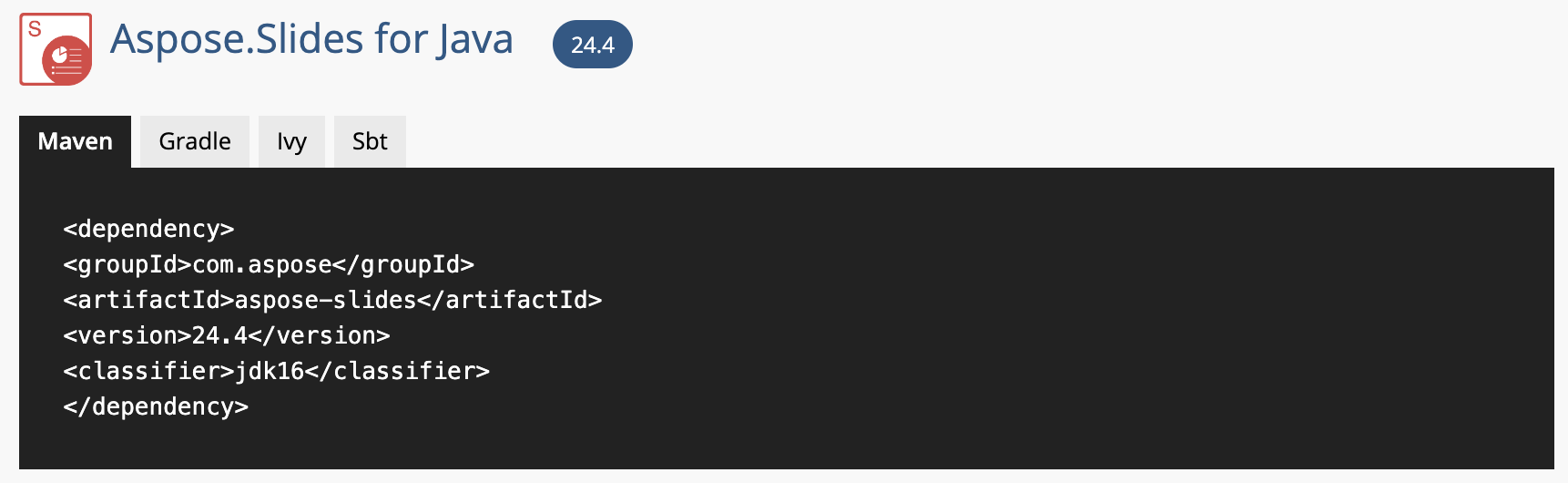Open the Ivy tab
Screen dimensions: 1568x483
[x=291, y=141]
